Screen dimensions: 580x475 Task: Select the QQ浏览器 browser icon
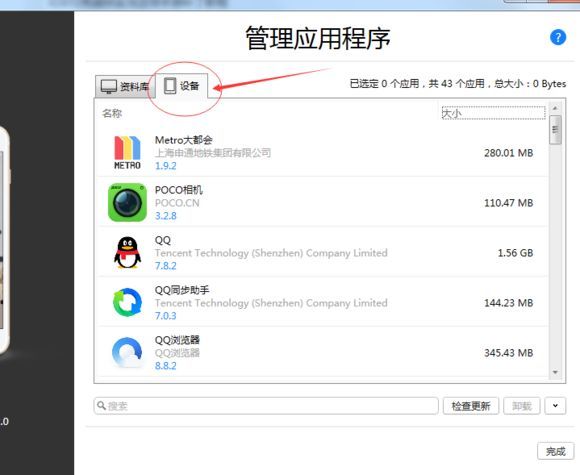coord(127,352)
